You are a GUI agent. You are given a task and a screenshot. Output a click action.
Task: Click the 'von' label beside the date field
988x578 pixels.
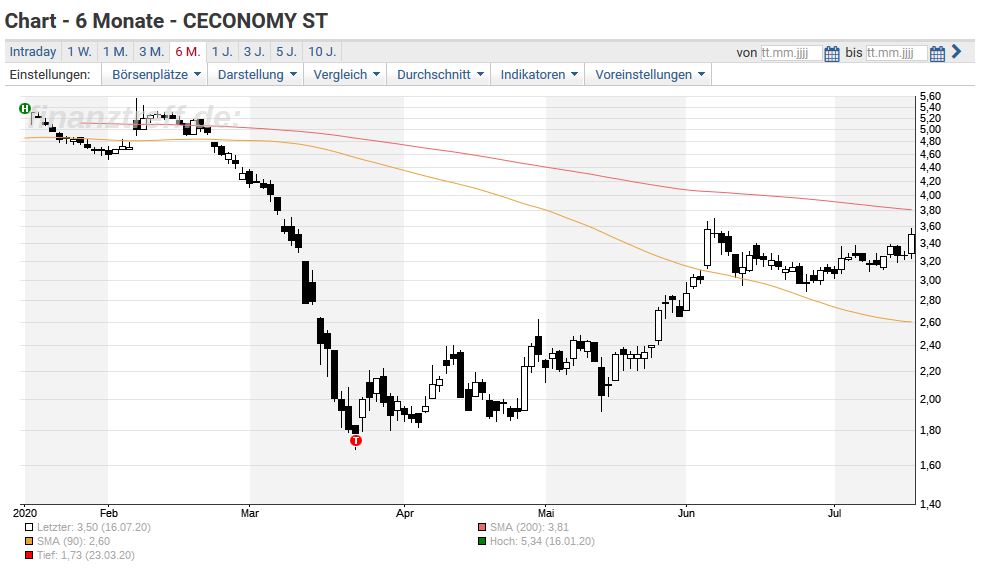coord(747,53)
